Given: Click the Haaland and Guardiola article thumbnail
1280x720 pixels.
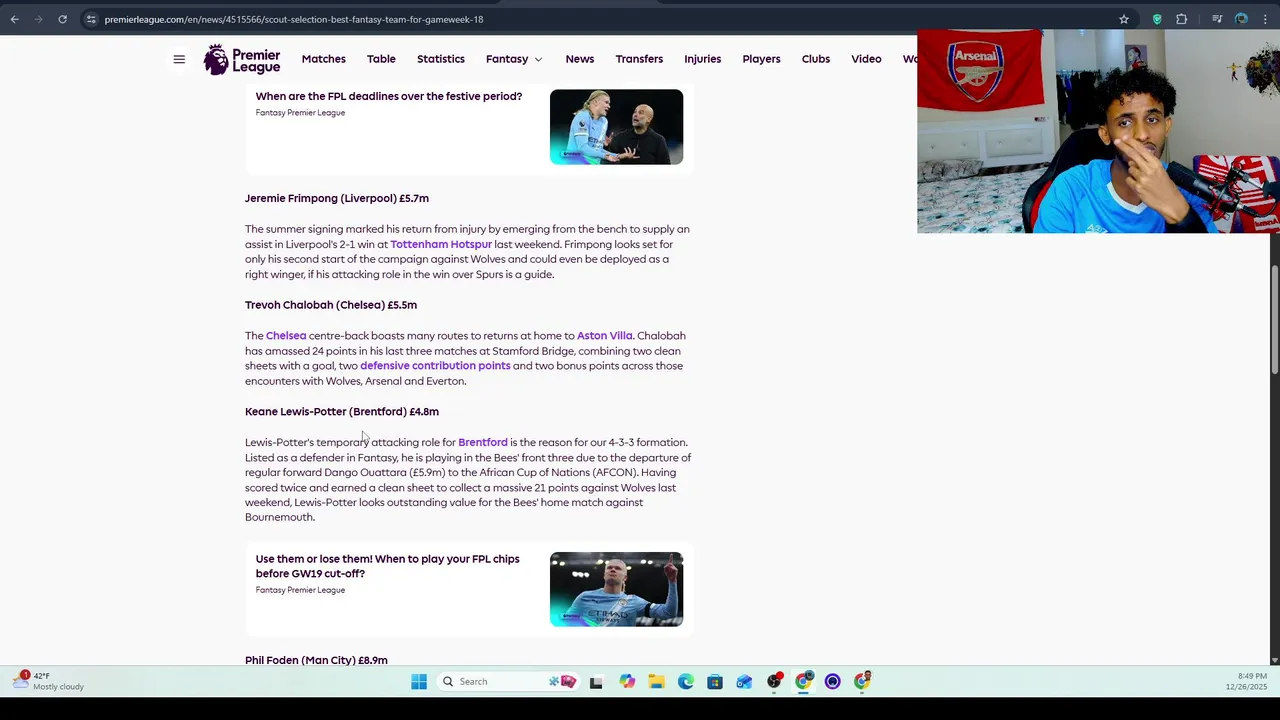Looking at the screenshot, I should 616,127.
